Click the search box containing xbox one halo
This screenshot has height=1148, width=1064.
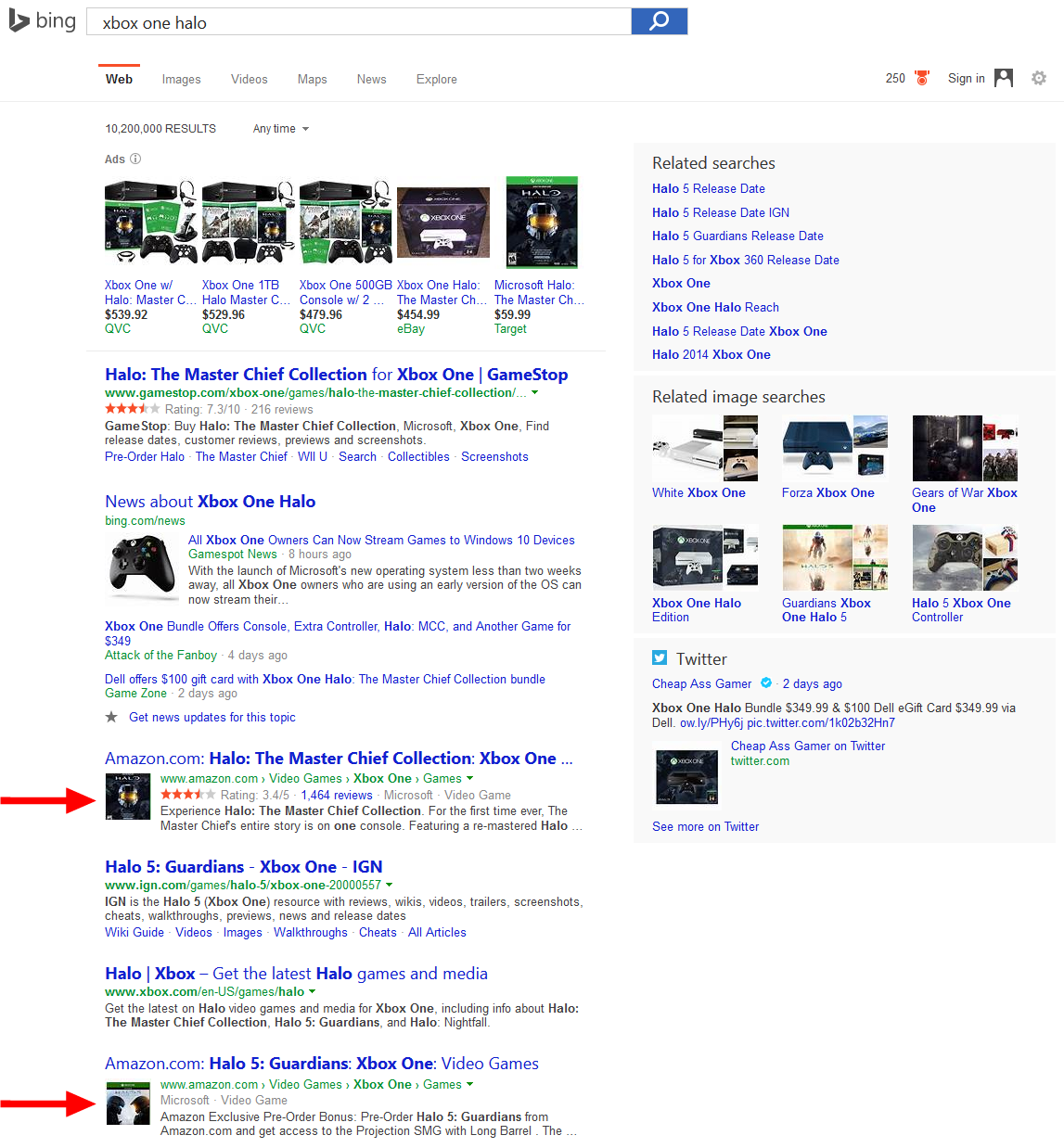coord(358,22)
